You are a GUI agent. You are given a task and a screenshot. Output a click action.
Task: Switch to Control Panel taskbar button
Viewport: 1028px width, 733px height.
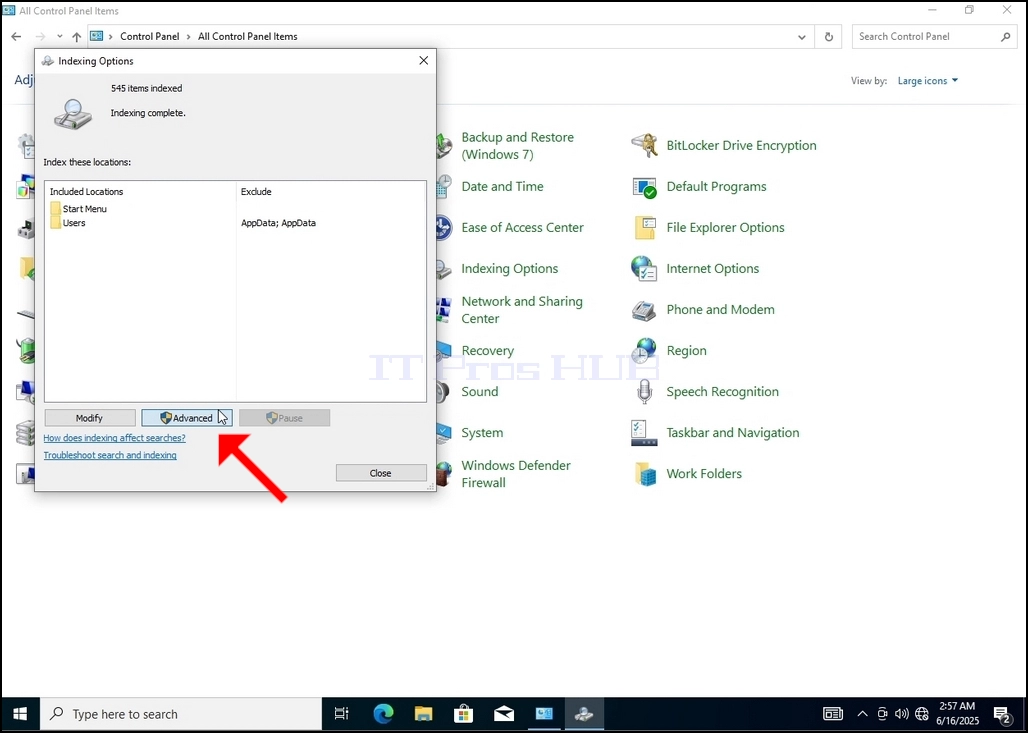pyautogui.click(x=544, y=714)
